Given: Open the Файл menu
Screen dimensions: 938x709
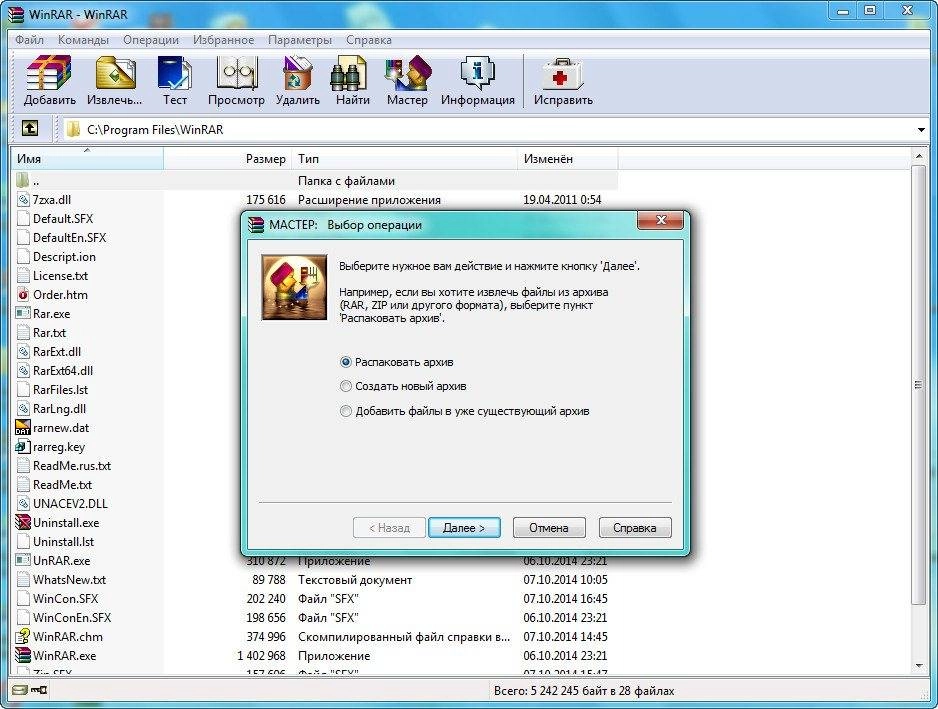Looking at the screenshot, I should tap(29, 39).
